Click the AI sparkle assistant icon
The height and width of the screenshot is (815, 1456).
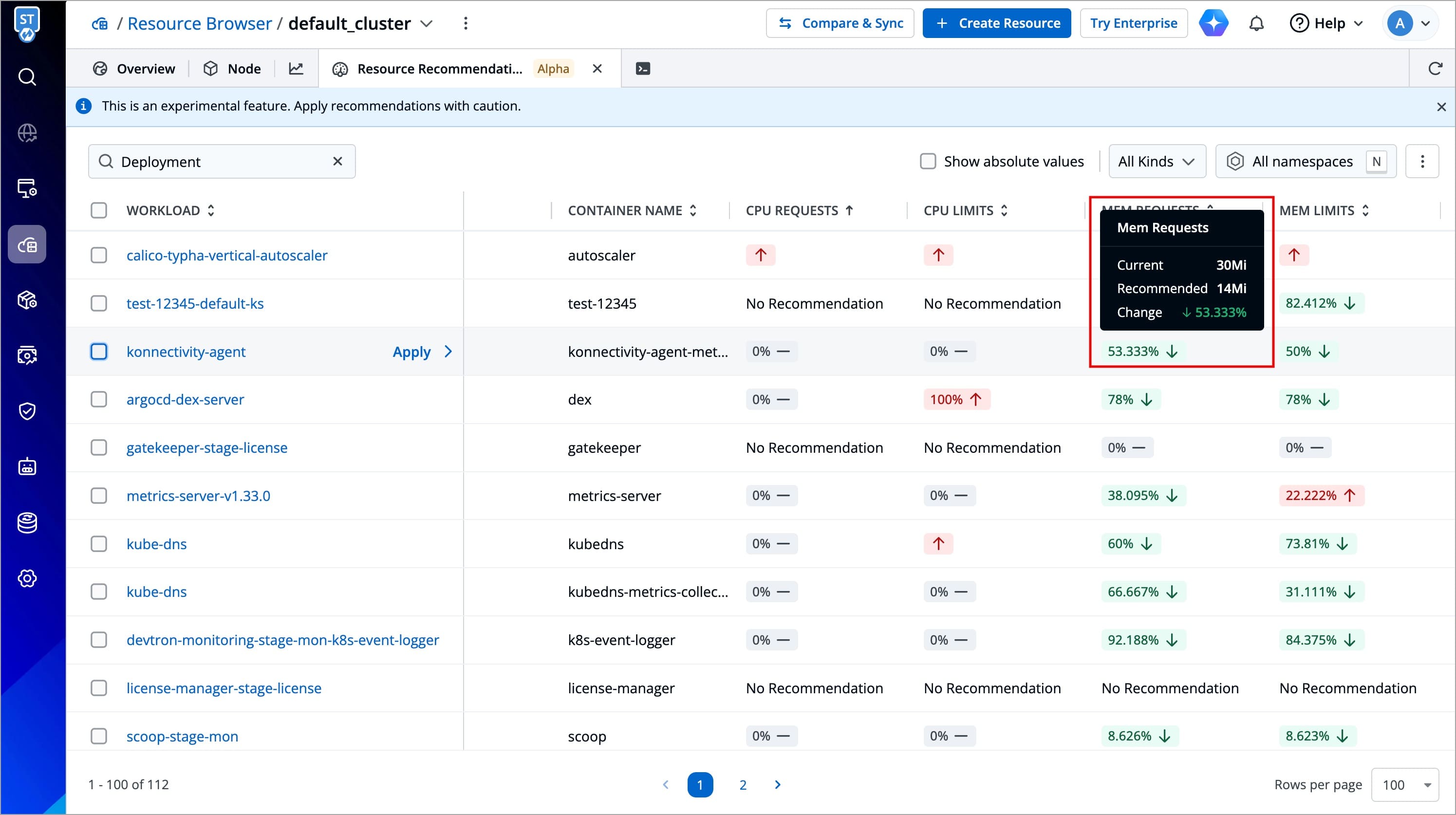(x=1214, y=23)
